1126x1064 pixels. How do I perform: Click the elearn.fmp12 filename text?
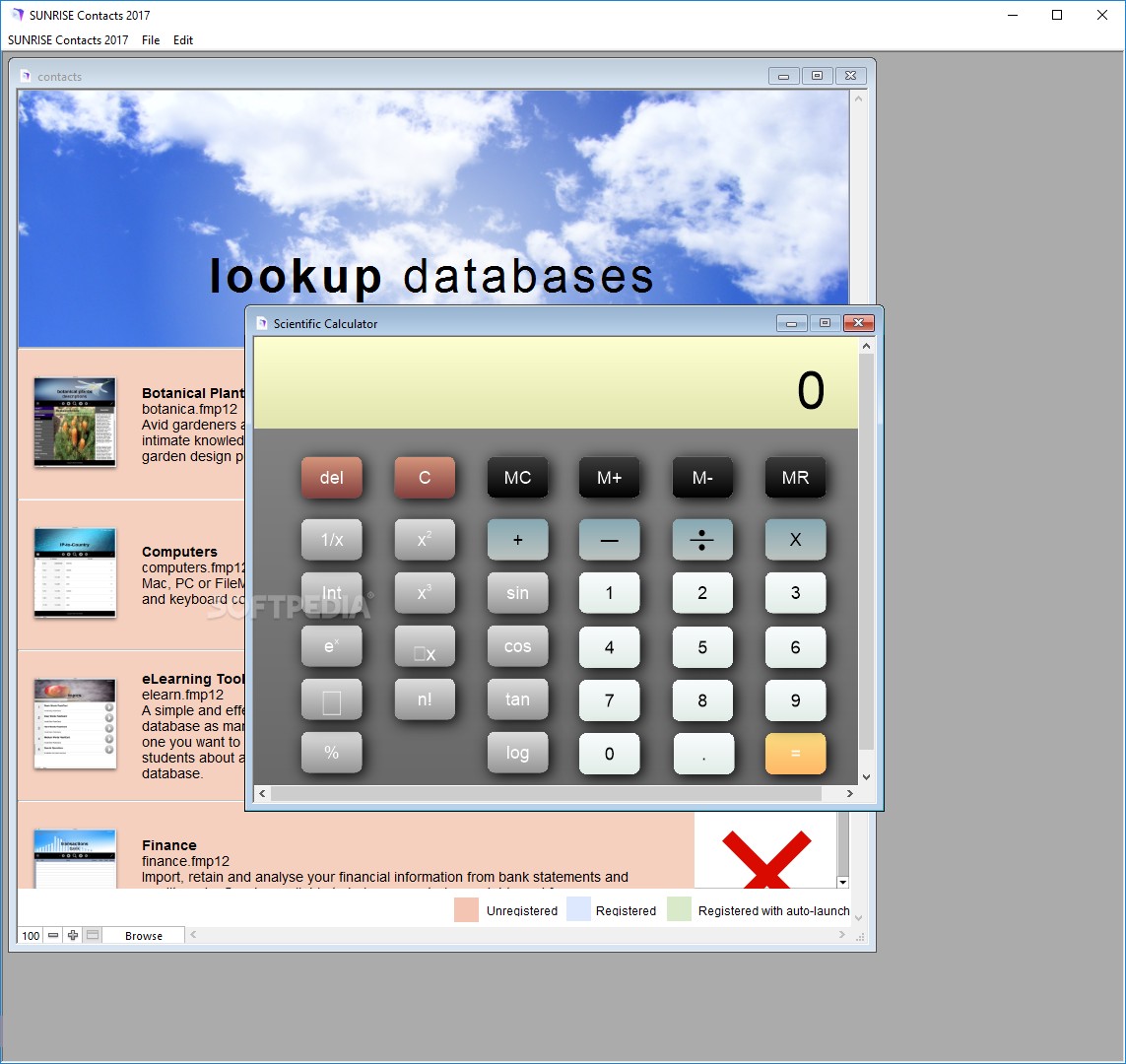click(182, 695)
